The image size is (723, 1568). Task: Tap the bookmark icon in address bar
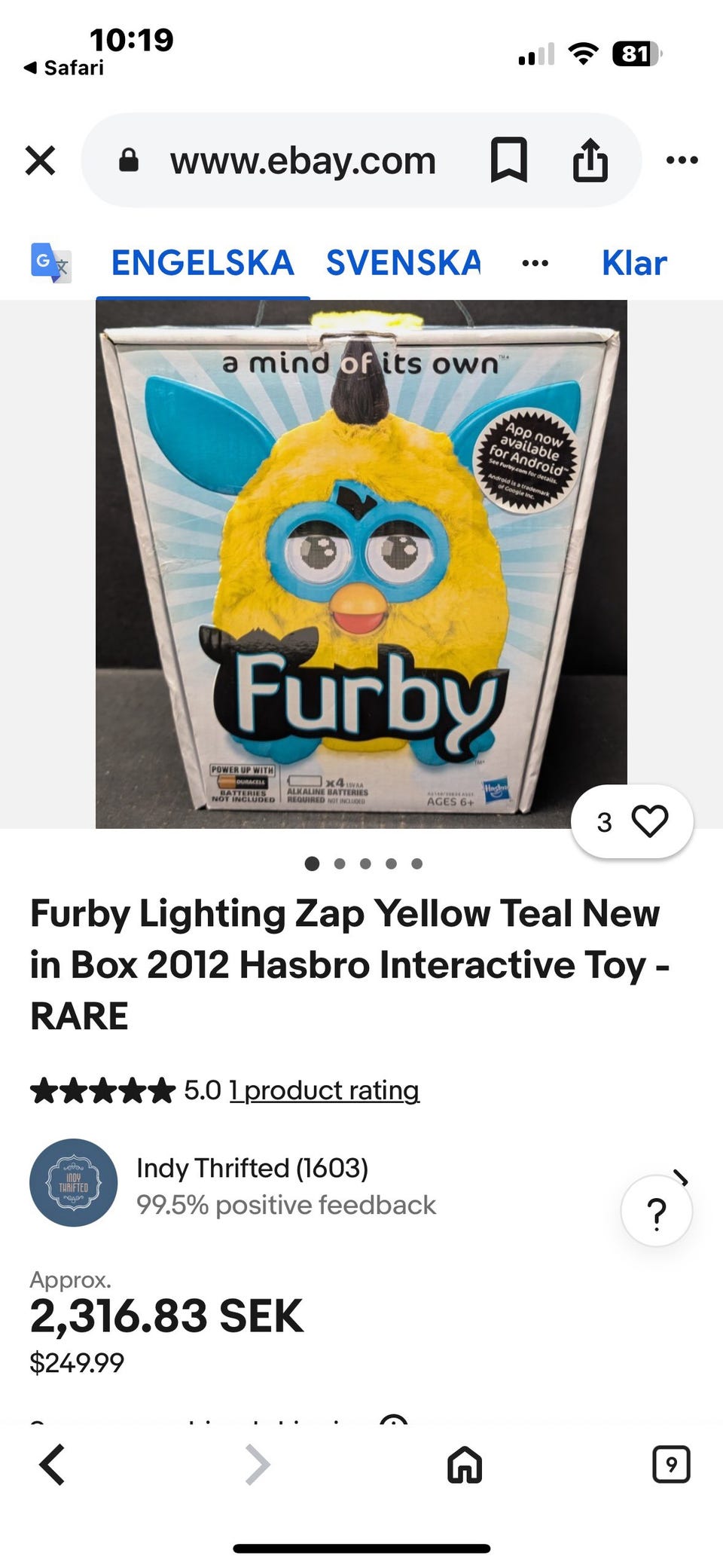509,160
